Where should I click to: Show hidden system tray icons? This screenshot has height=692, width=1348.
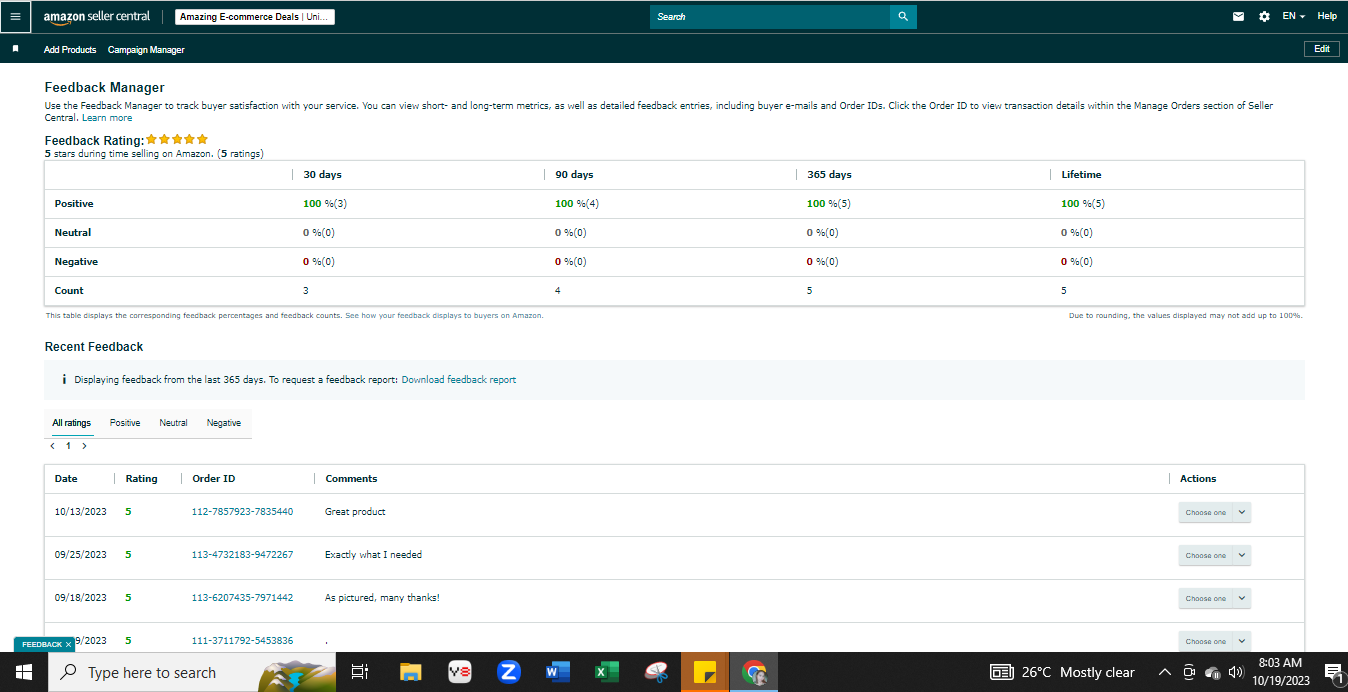1164,672
